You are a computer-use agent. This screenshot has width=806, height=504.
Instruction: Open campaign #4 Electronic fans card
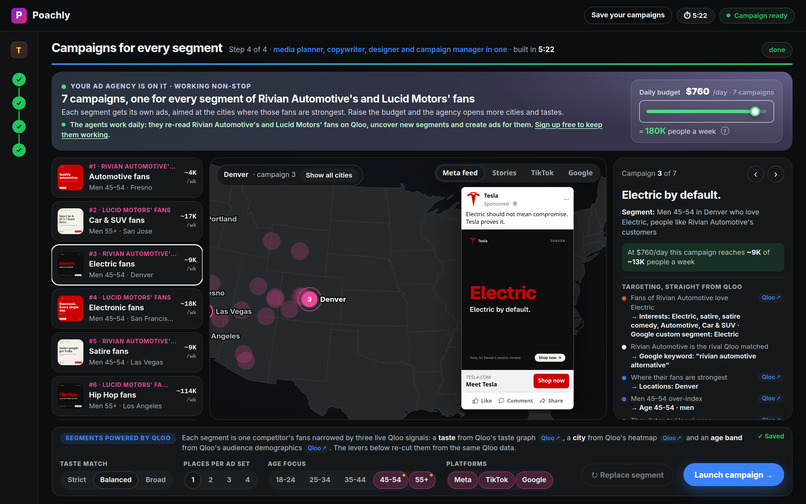click(x=127, y=309)
